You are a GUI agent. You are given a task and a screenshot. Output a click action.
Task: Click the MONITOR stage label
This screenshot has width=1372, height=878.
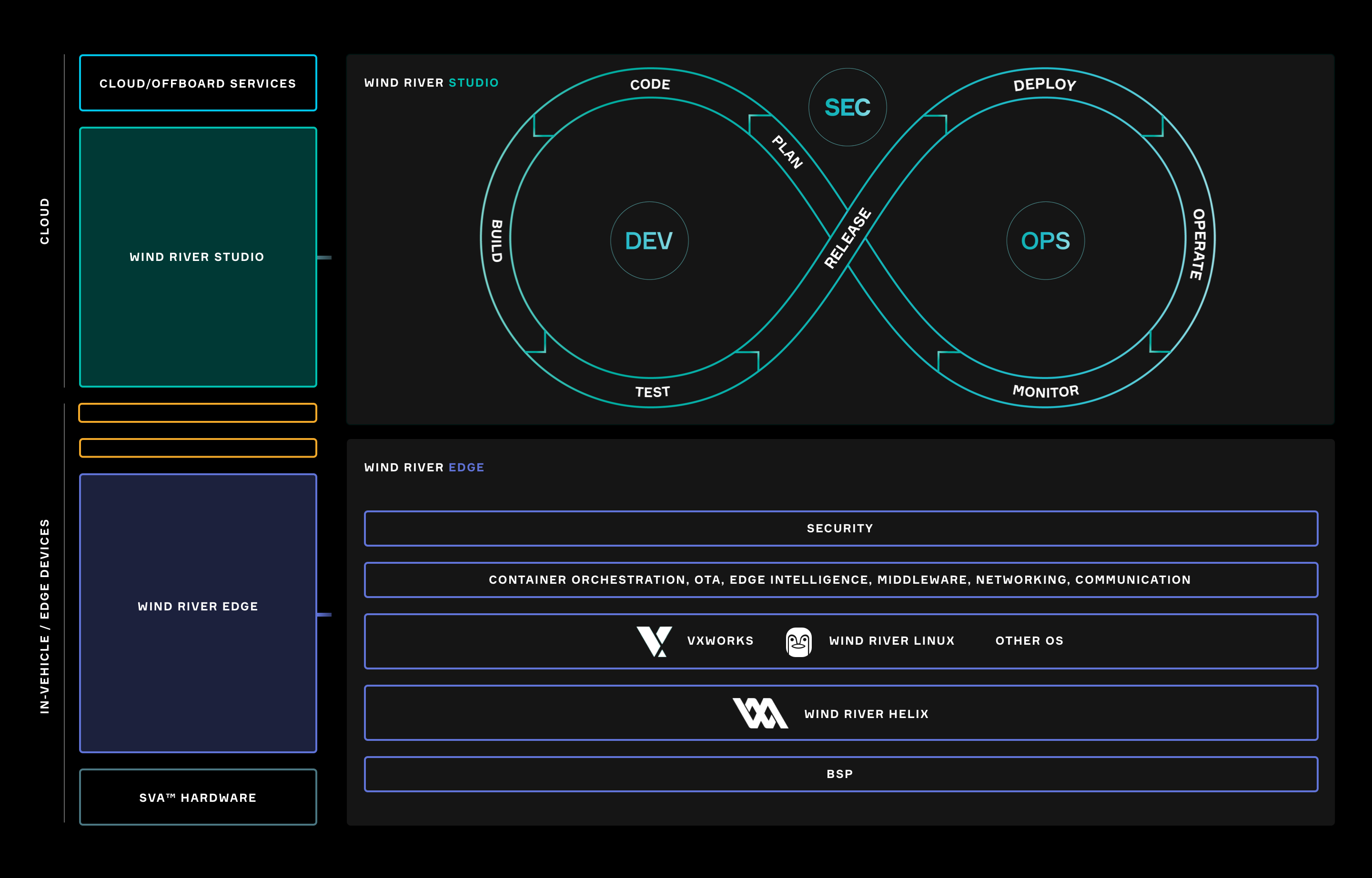tap(1046, 391)
